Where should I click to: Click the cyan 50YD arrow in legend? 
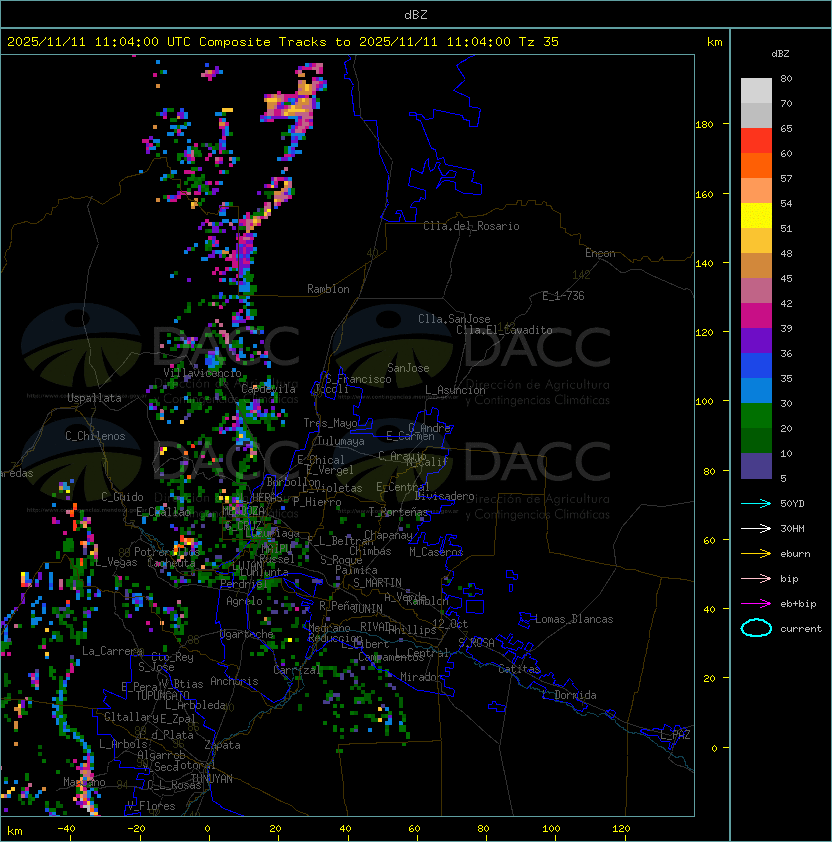pos(756,503)
